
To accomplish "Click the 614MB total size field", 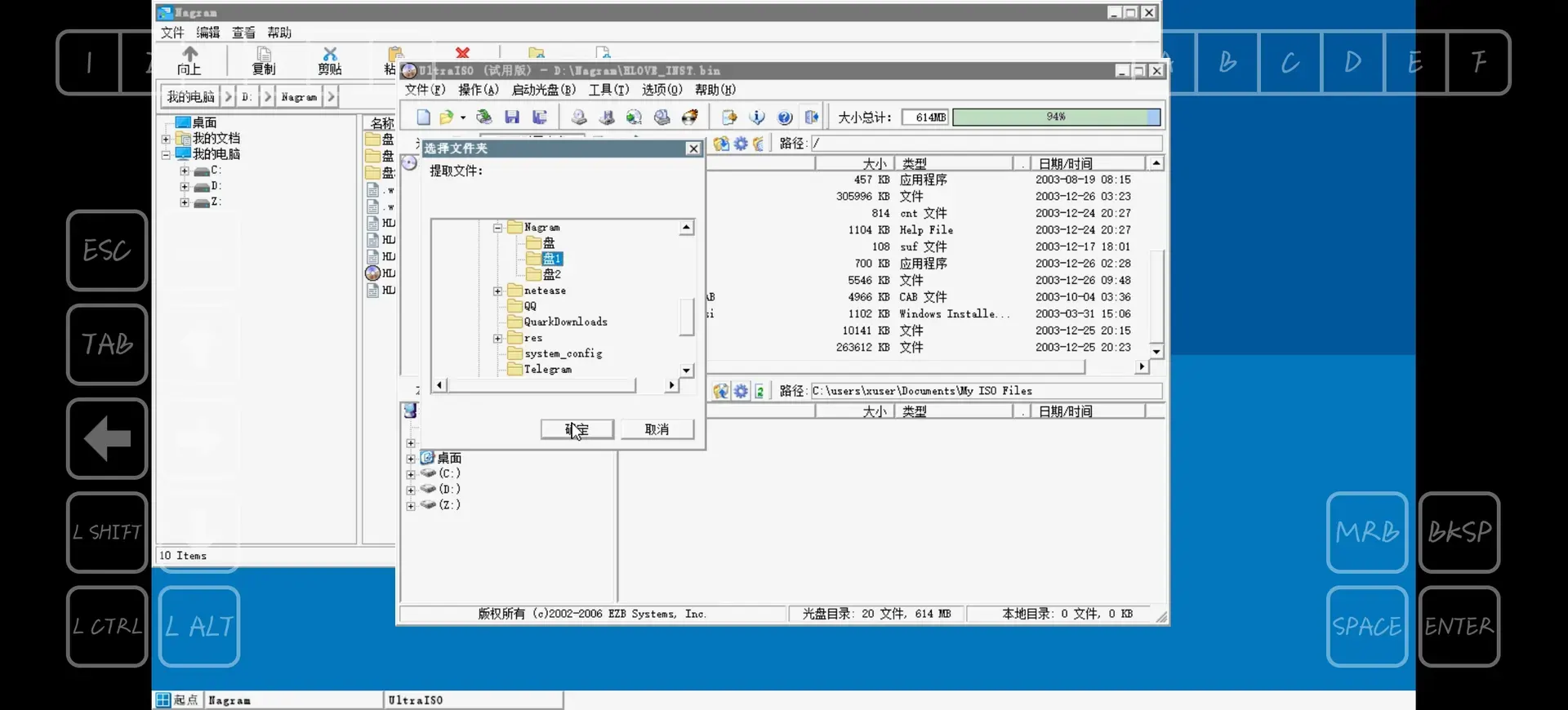I will (925, 118).
